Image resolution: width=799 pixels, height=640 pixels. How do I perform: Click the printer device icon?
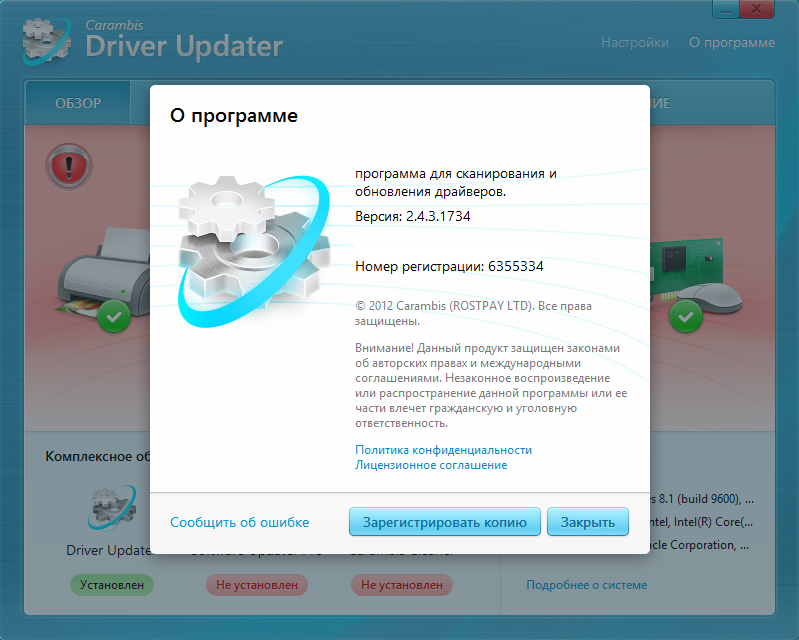[x=104, y=273]
